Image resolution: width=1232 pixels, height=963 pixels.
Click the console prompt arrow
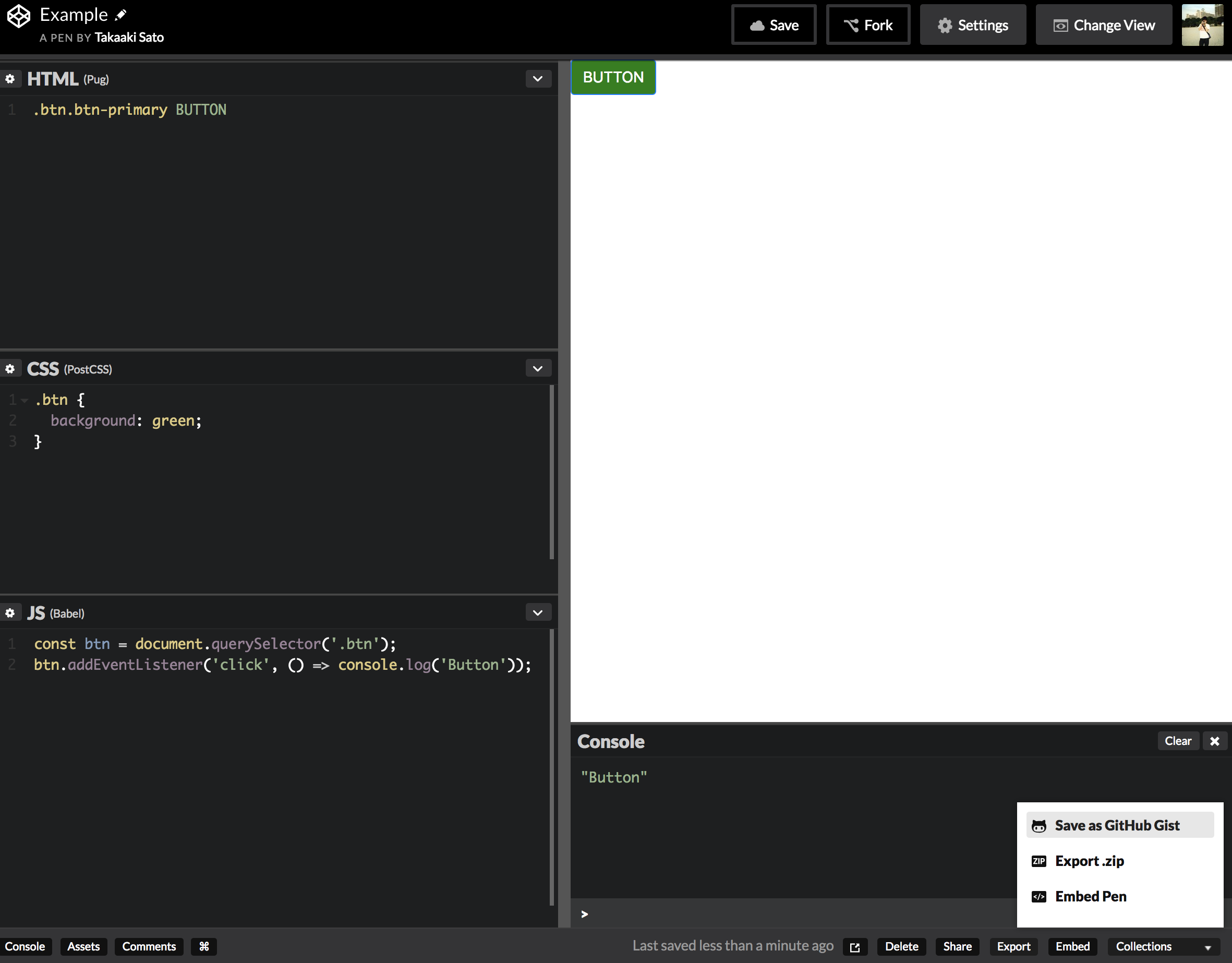click(584, 914)
